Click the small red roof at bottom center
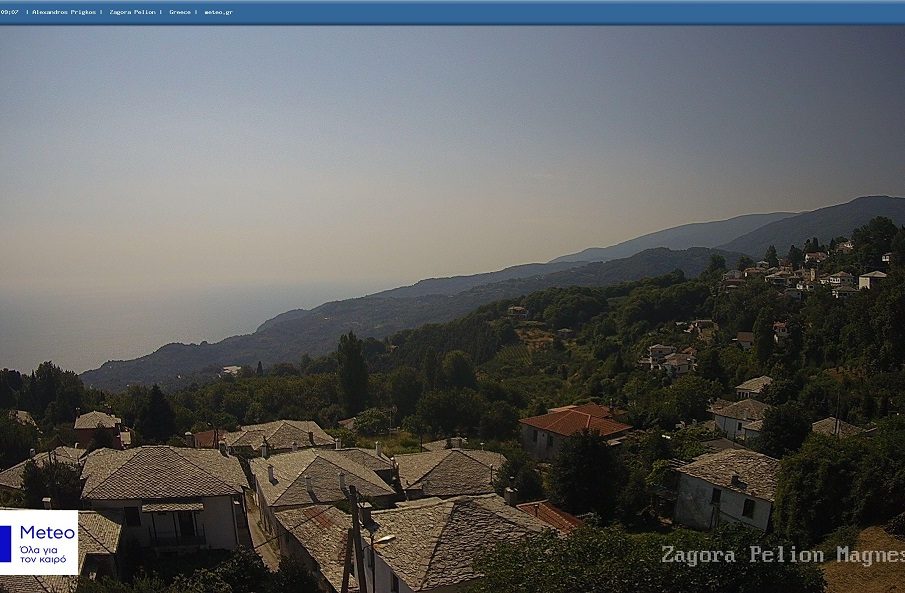 point(549,515)
